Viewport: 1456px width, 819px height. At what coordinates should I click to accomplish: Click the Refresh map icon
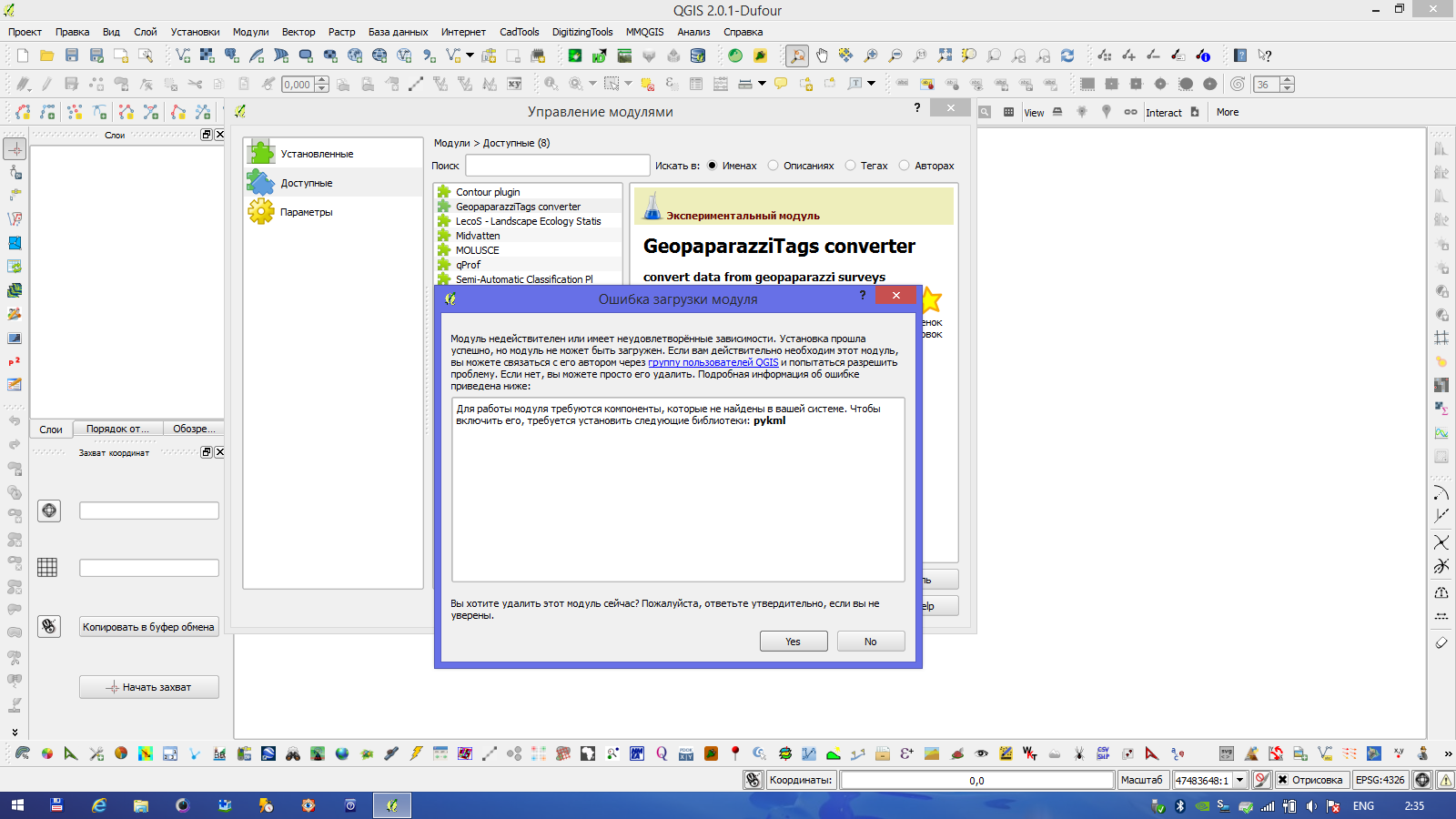(x=1067, y=56)
